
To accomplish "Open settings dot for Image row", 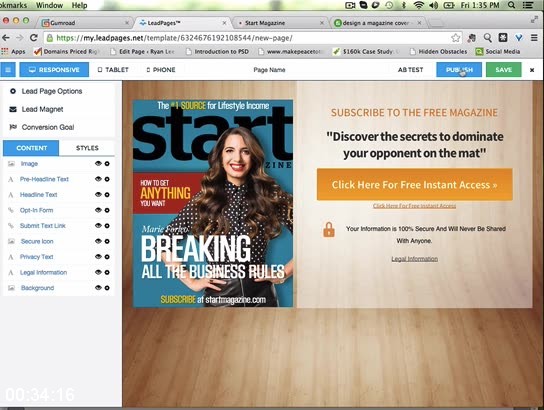I will tap(107, 164).
